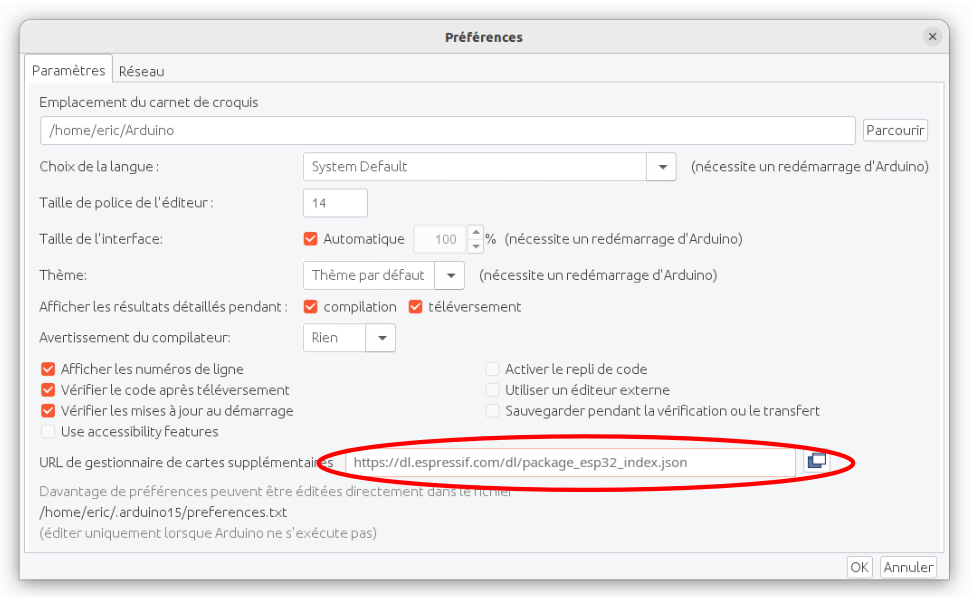Open the additional board URLs editor window icon
Image resolution: width=970 pixels, height=602 pixels.
tap(816, 461)
